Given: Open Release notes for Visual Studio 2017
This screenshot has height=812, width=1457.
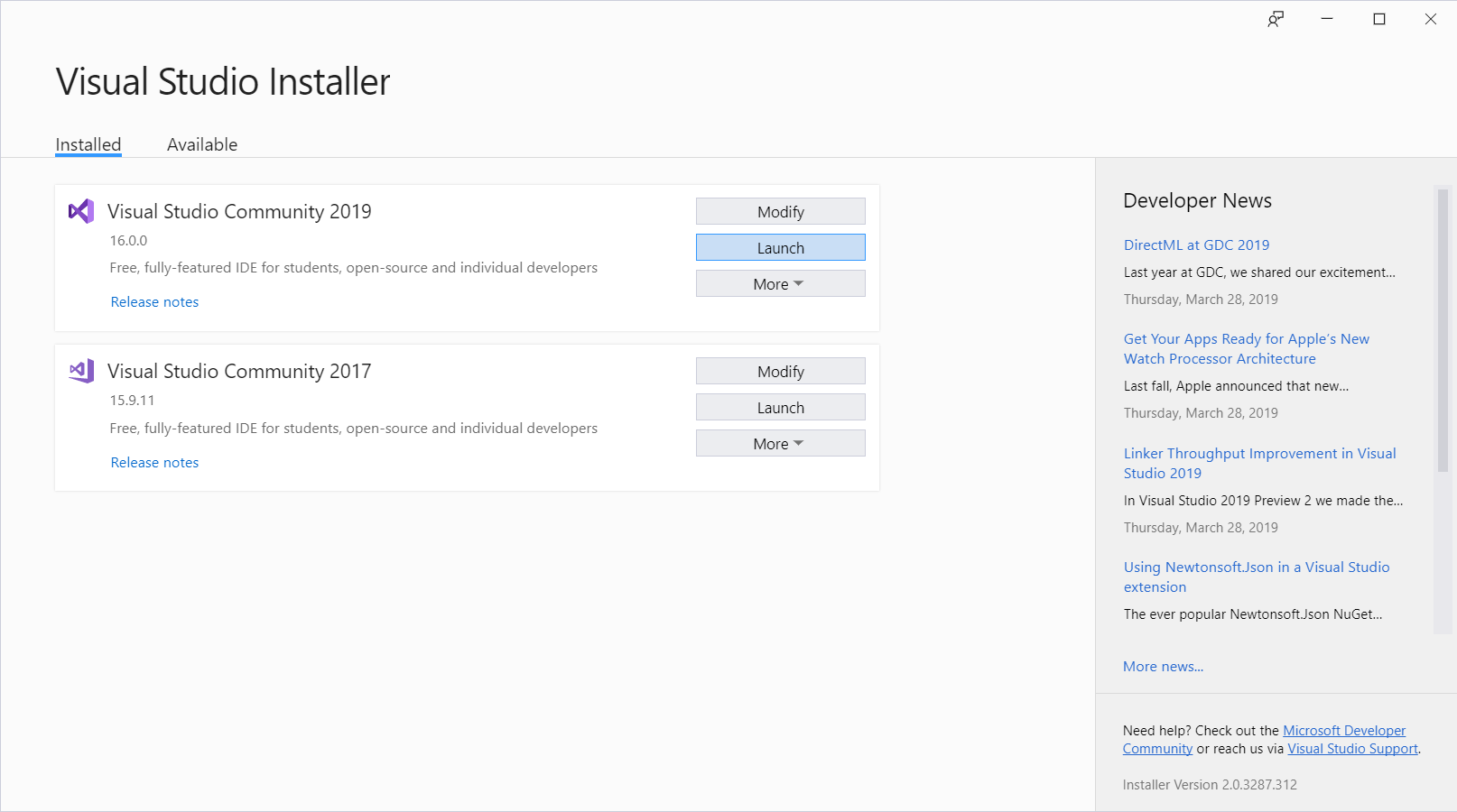Looking at the screenshot, I should tap(154, 463).
